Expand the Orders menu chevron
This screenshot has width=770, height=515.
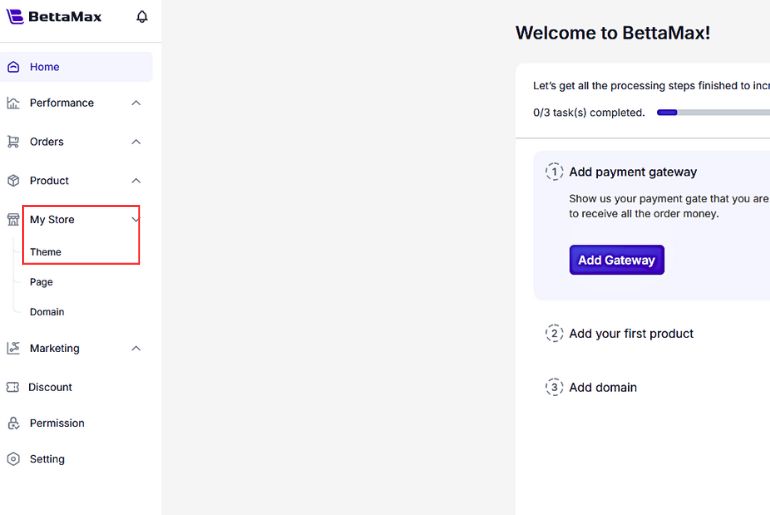pos(136,142)
